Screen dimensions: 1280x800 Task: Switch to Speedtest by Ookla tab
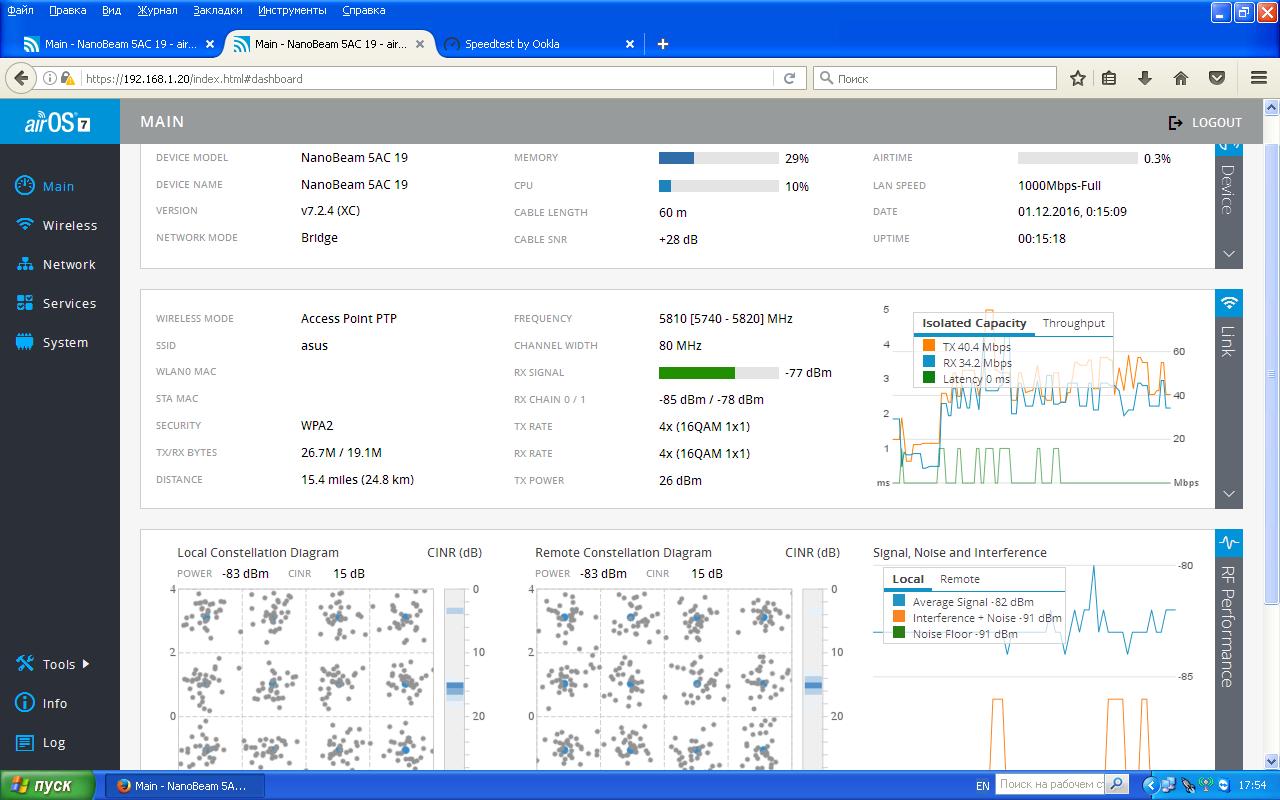[512, 44]
